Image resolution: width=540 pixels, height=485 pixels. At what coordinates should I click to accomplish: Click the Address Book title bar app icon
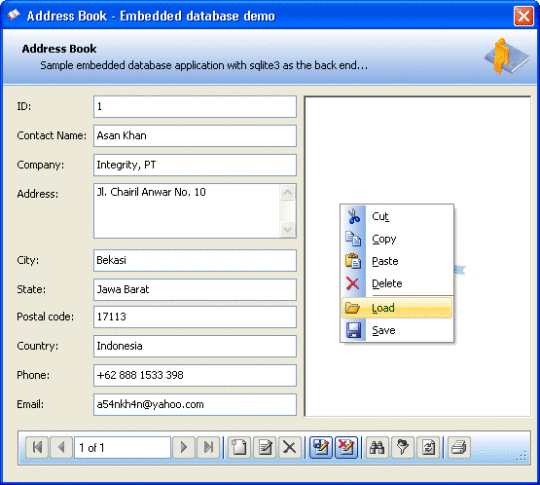tap(14, 15)
